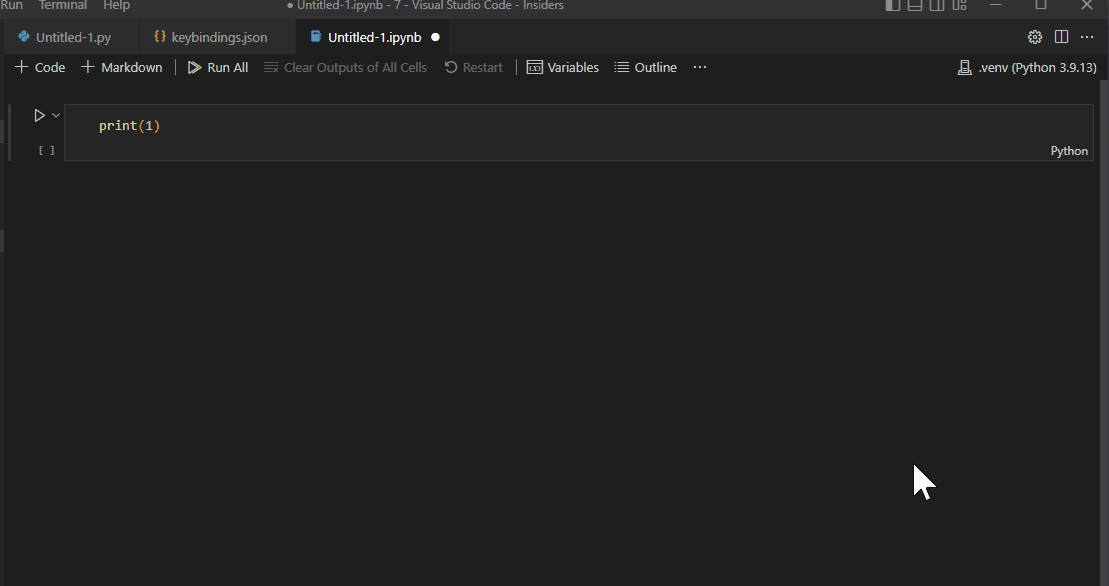Add a new Markdown cell
The width and height of the screenshot is (1109, 586).
[121, 67]
